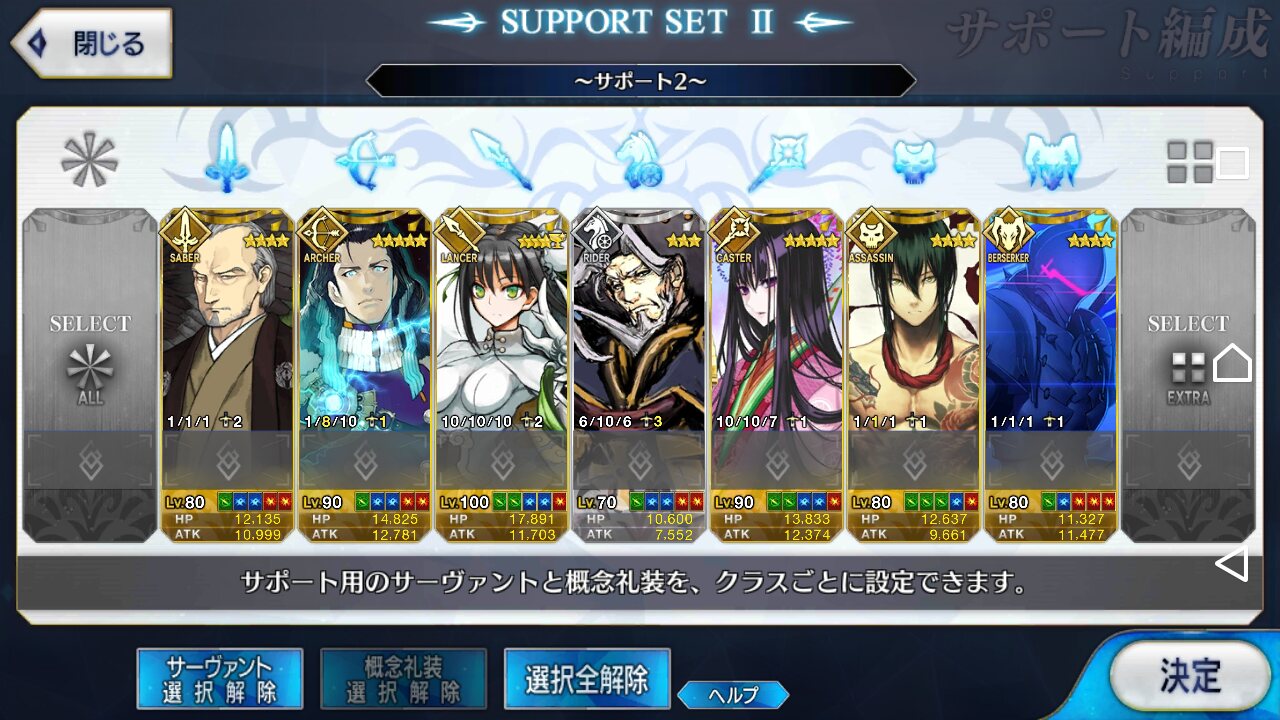Image resolution: width=1280 pixels, height=720 pixels.
Task: Select the Saber class sword icon
Action: tap(226, 158)
